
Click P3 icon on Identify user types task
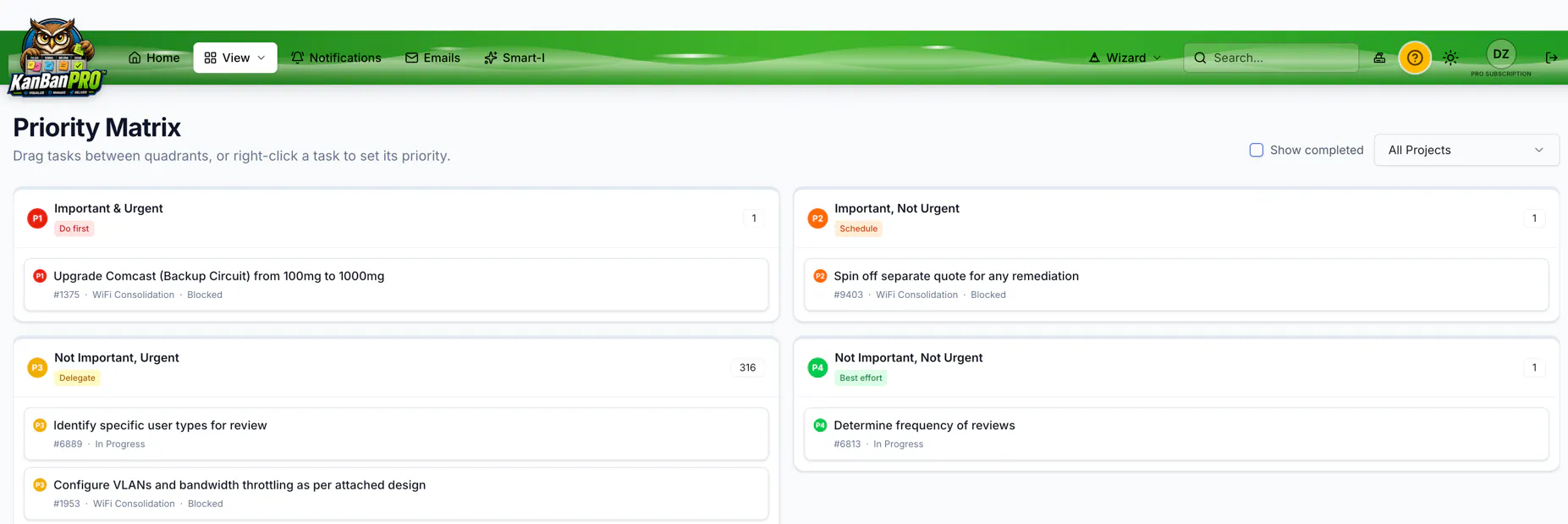pyautogui.click(x=40, y=425)
